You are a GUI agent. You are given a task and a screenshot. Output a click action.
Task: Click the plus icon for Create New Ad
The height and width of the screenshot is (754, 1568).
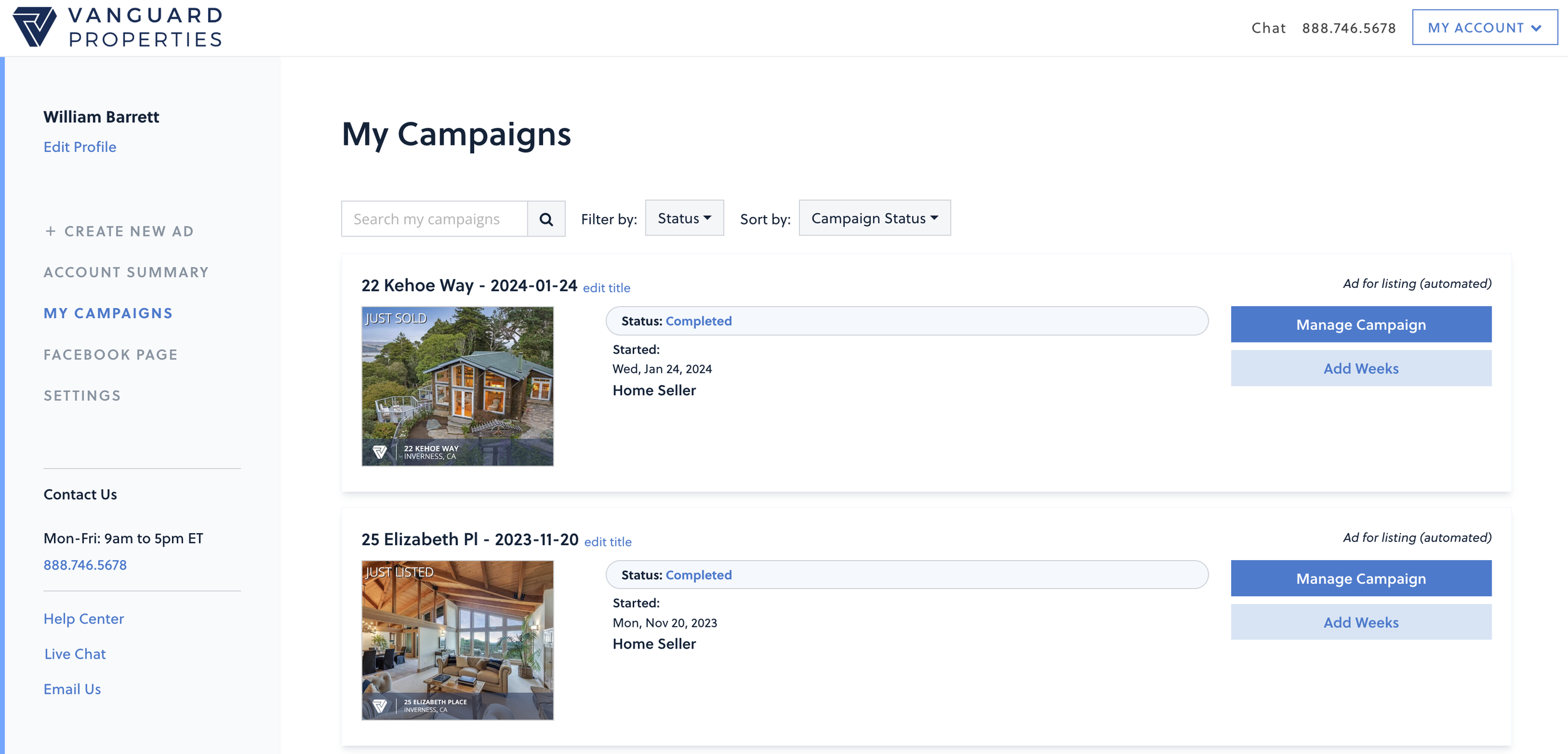pyautogui.click(x=50, y=231)
